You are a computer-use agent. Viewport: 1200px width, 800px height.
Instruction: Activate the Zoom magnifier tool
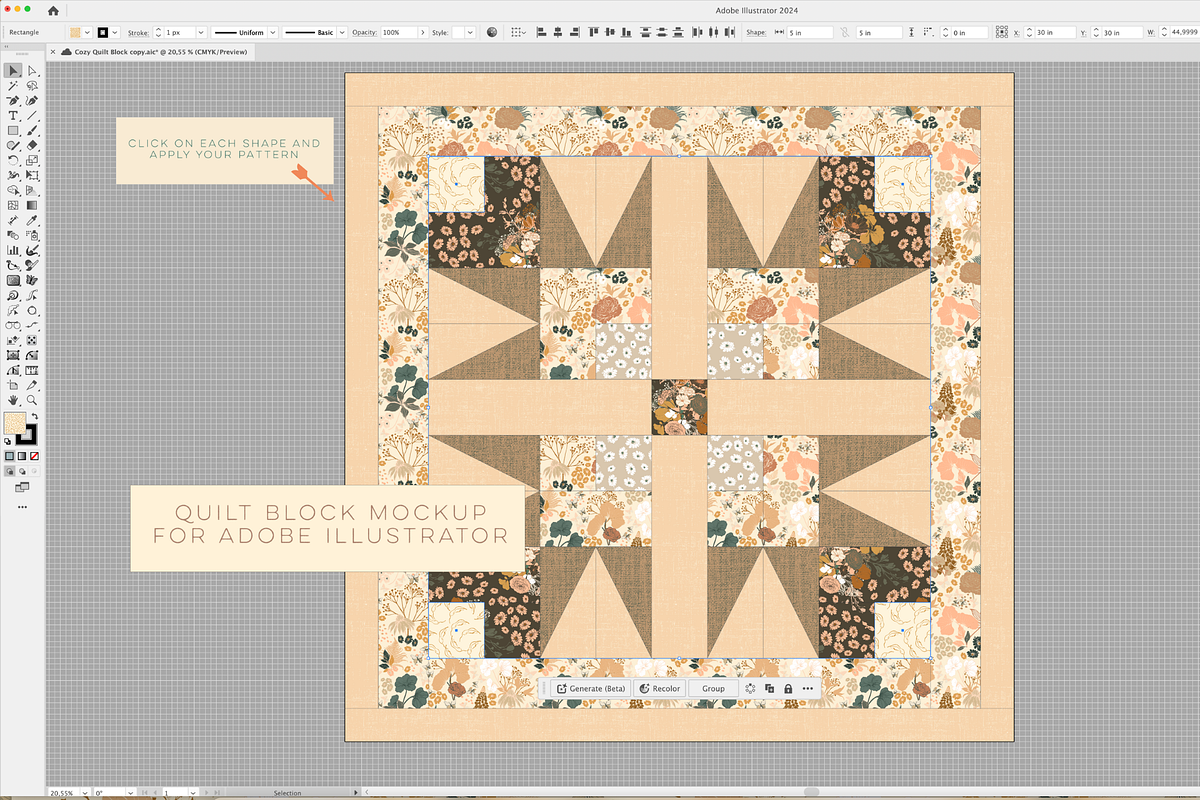coord(33,400)
